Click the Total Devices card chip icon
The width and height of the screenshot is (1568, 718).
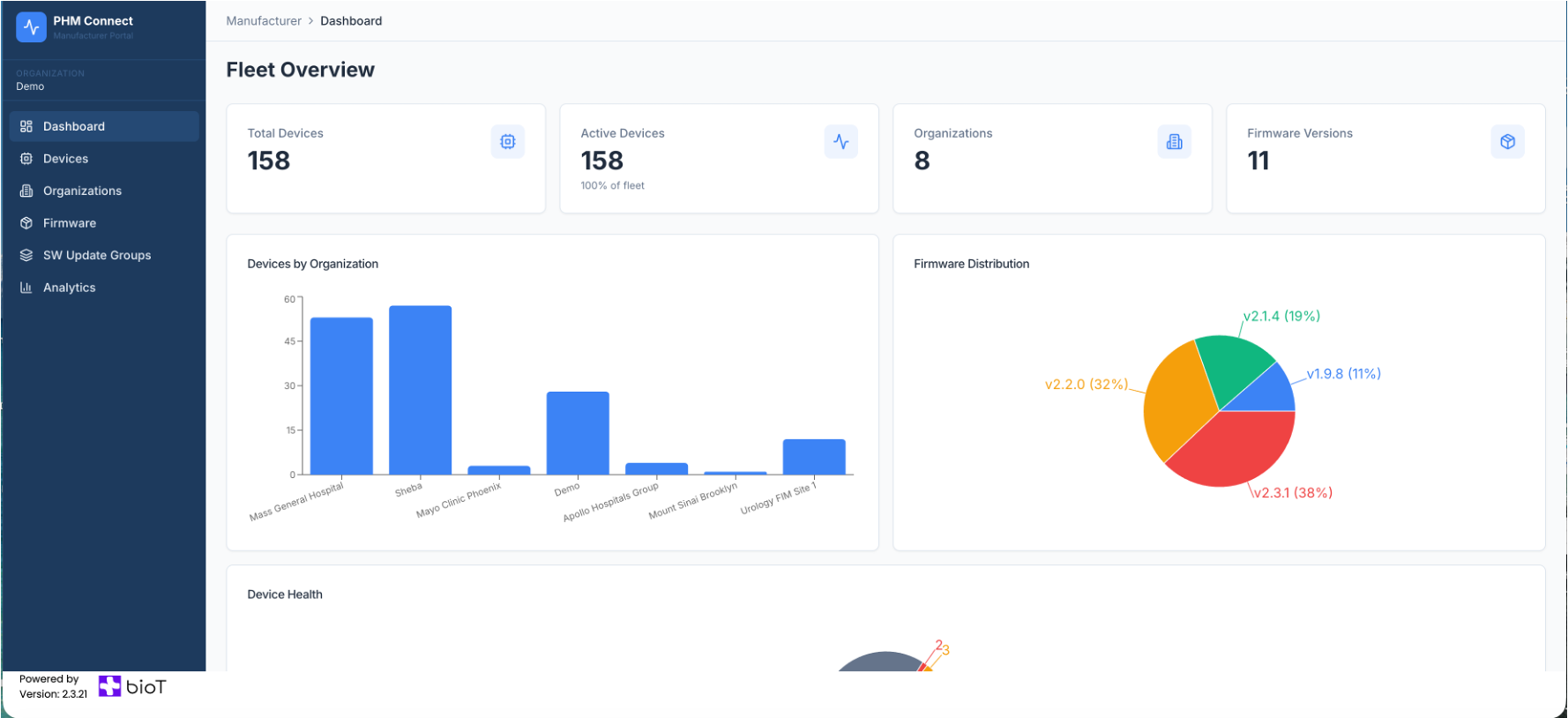[x=508, y=141]
